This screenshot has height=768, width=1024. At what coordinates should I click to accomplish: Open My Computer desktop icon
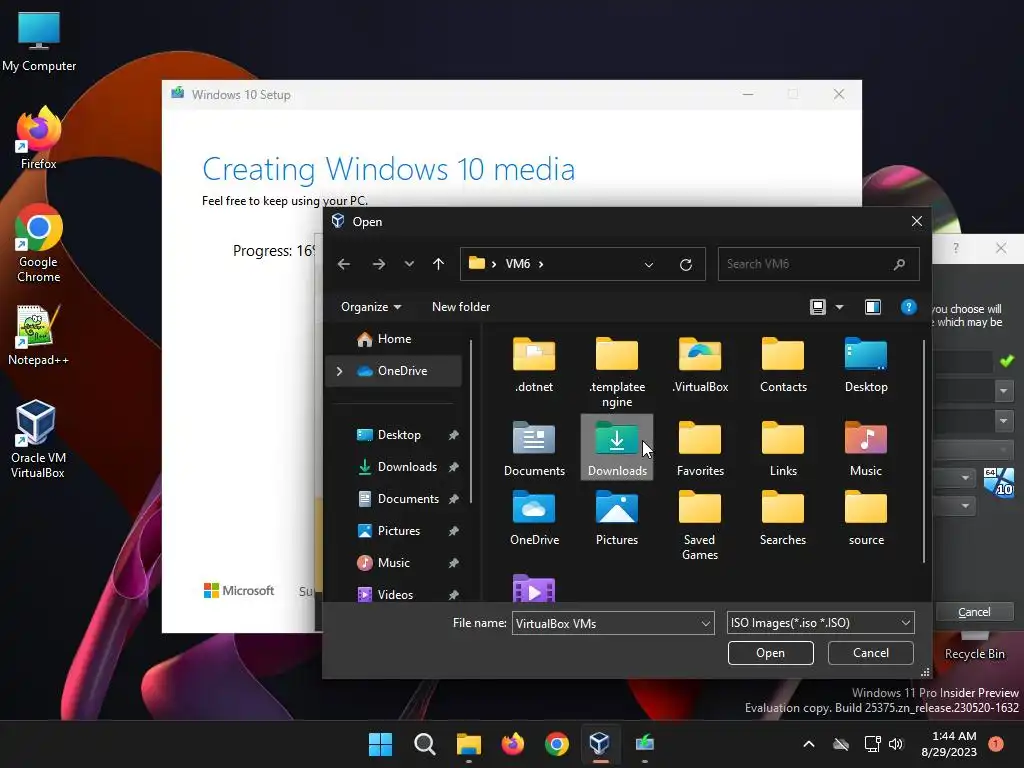click(39, 41)
